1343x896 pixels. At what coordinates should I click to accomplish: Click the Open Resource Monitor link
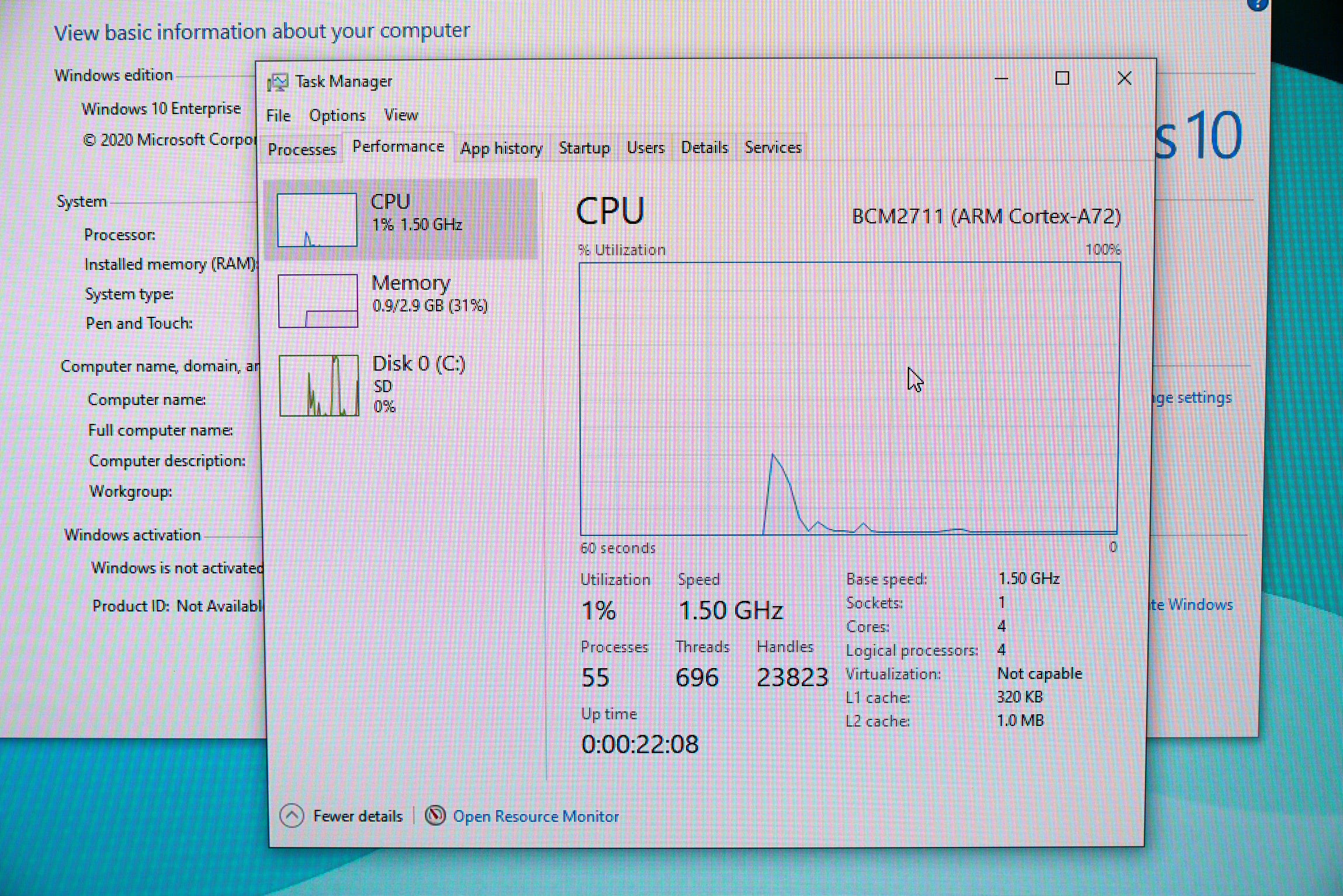(535, 817)
